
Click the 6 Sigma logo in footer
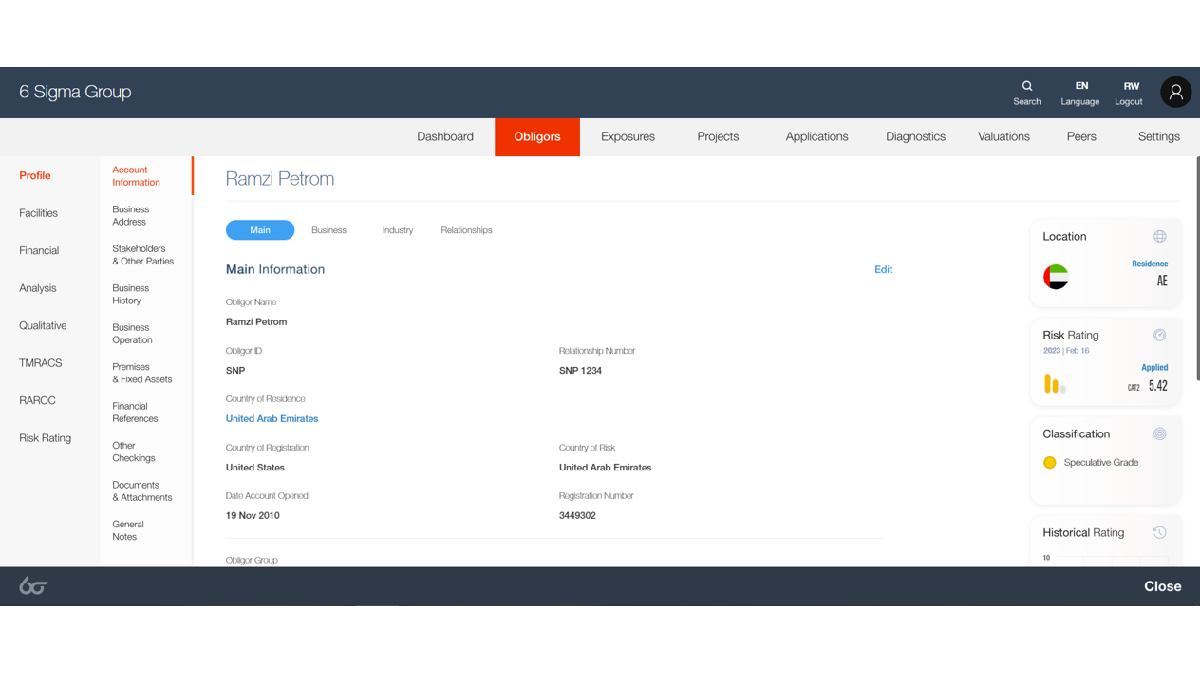tap(33, 586)
